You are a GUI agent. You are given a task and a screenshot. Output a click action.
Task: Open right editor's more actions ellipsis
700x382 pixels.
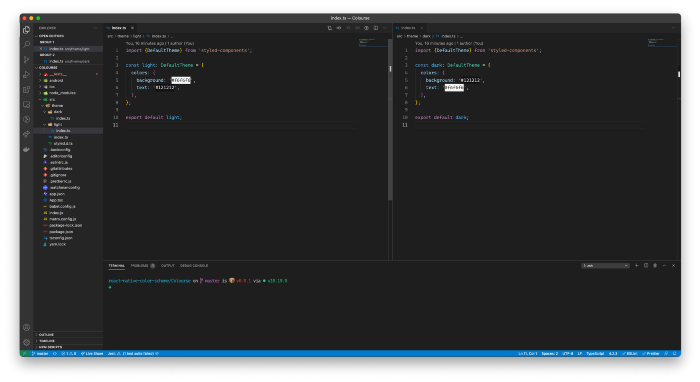pyautogui.click(x=674, y=28)
